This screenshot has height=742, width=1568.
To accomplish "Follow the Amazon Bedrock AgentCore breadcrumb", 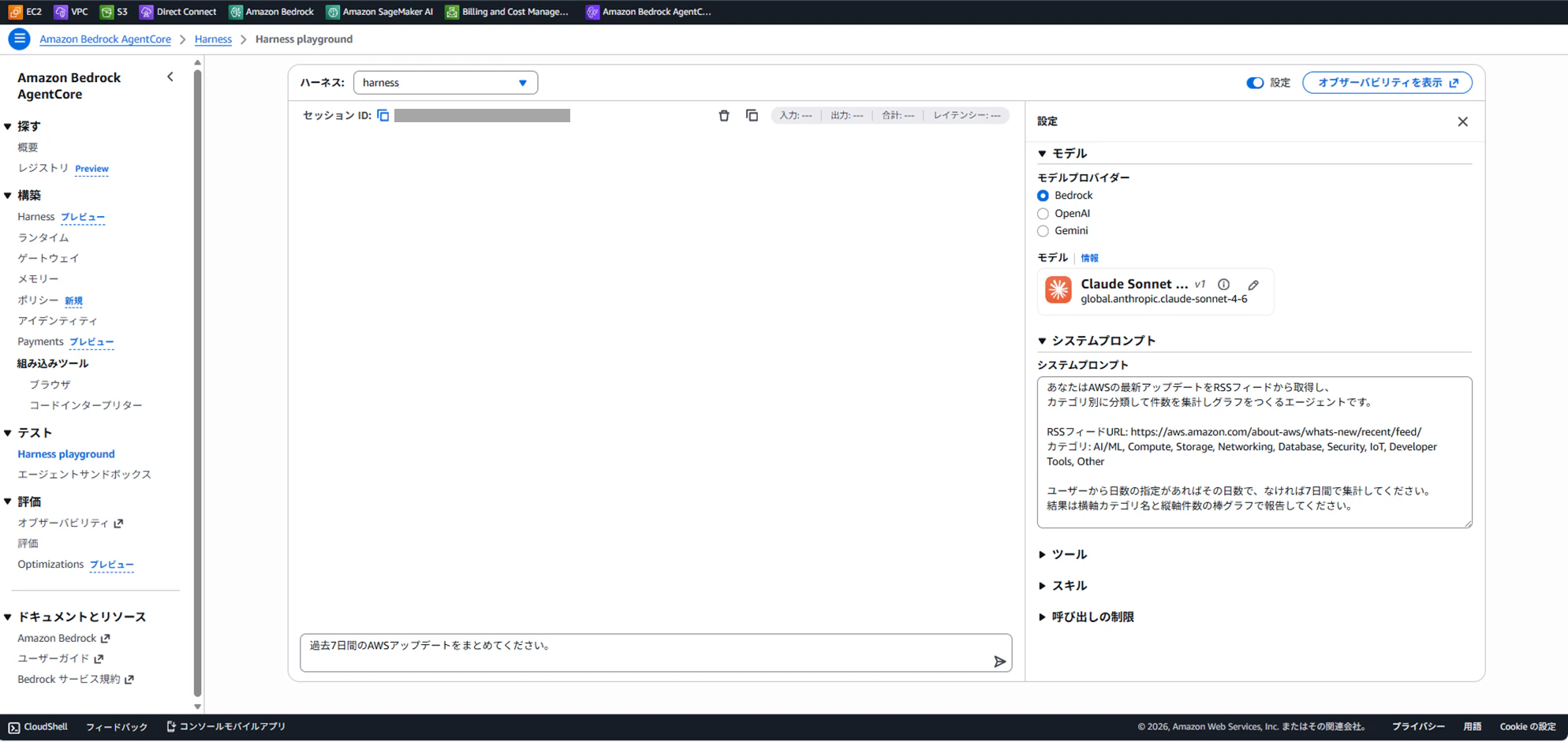I will [x=105, y=39].
